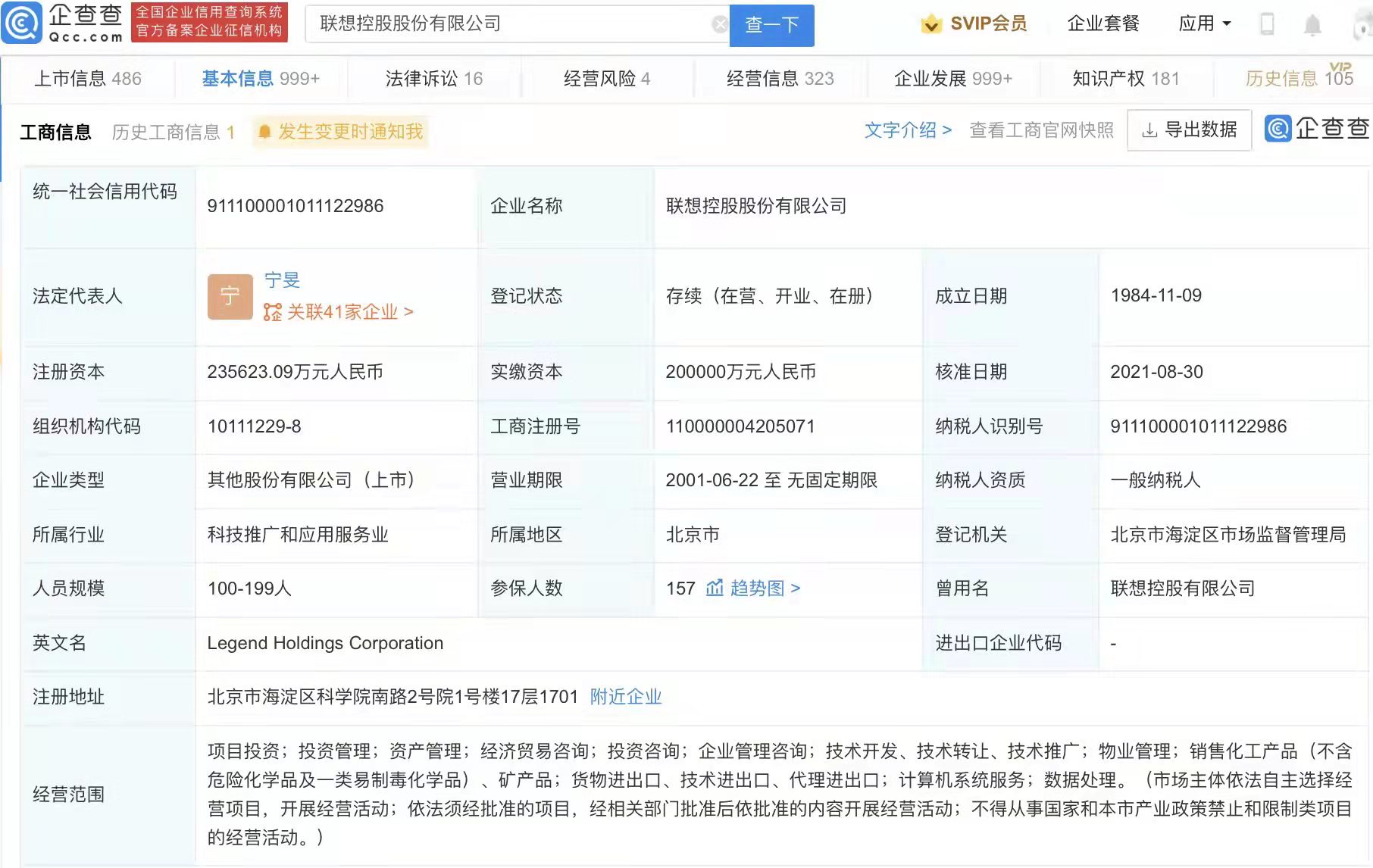Click the 查一下 search button
Screen dimensions: 1373x868
pos(771,25)
